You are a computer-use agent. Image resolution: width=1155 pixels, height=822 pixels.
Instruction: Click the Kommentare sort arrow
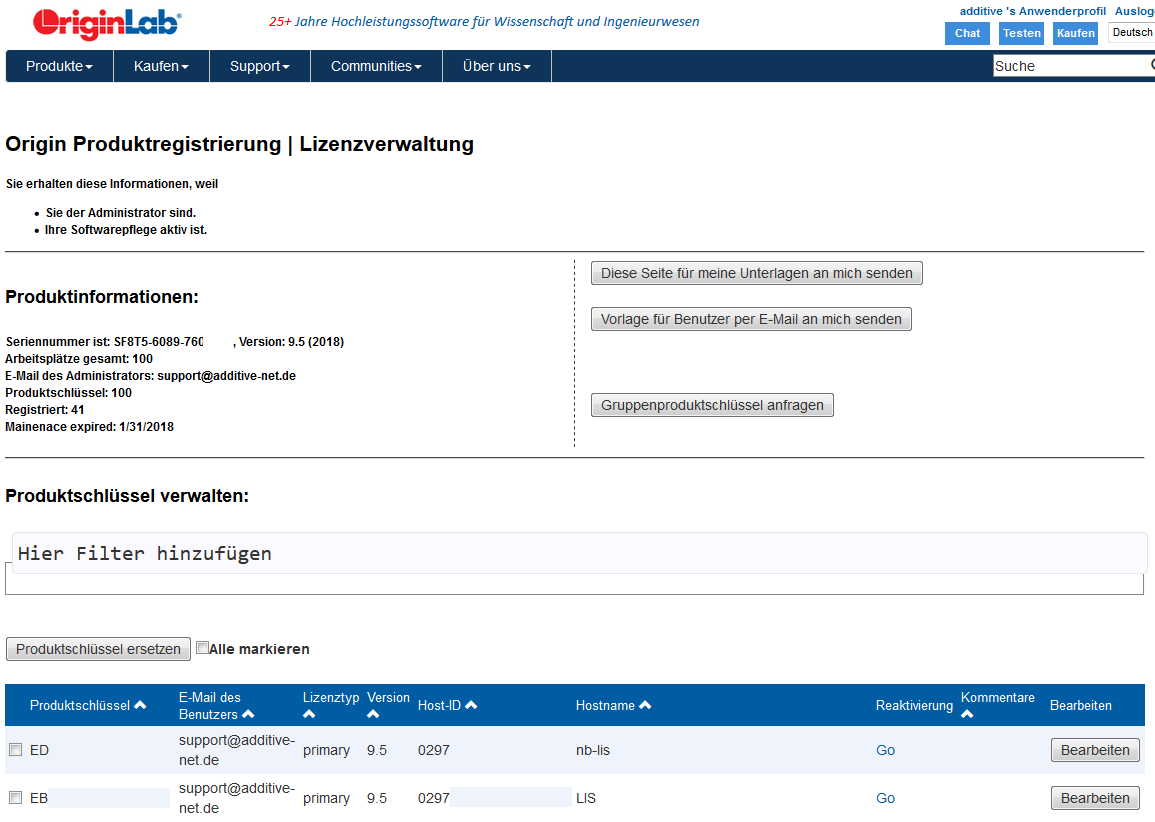(967, 714)
